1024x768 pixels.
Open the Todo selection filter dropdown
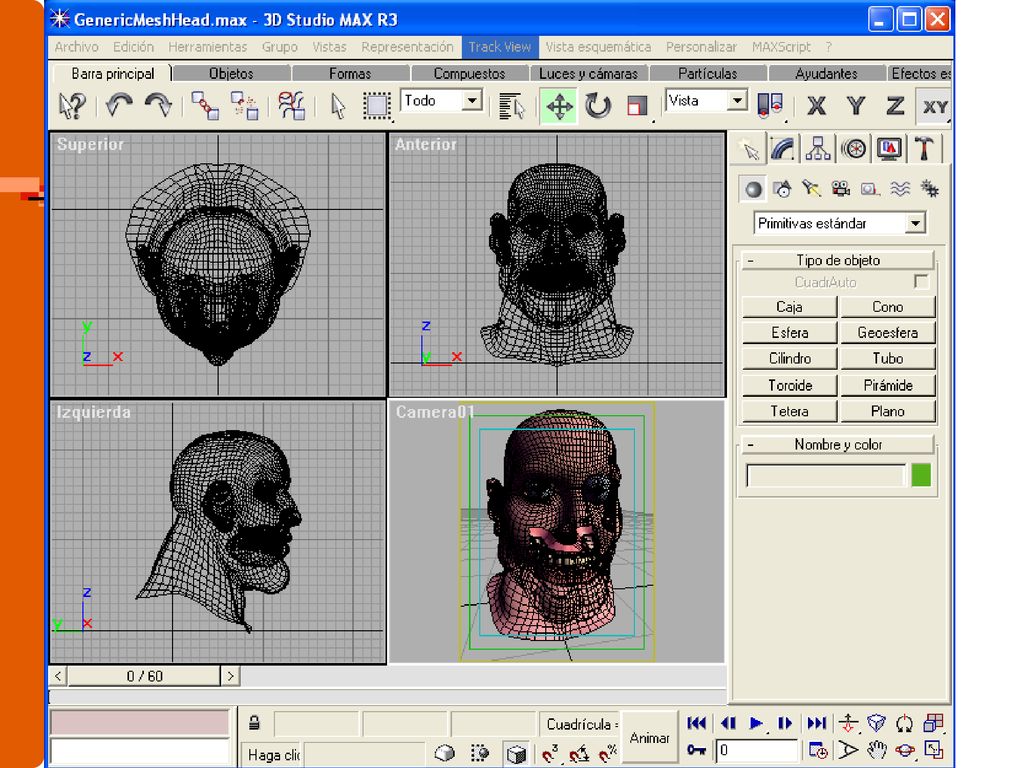tap(472, 101)
